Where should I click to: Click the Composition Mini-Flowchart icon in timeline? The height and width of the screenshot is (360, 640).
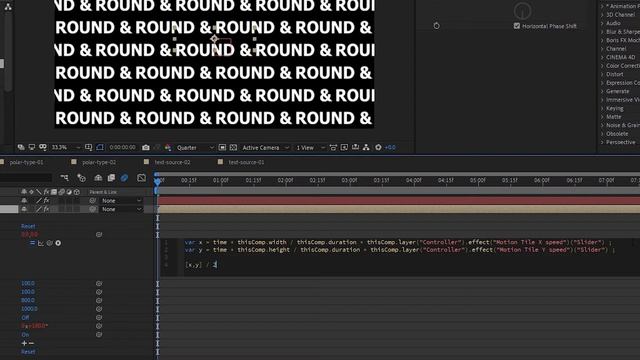pos(64,178)
